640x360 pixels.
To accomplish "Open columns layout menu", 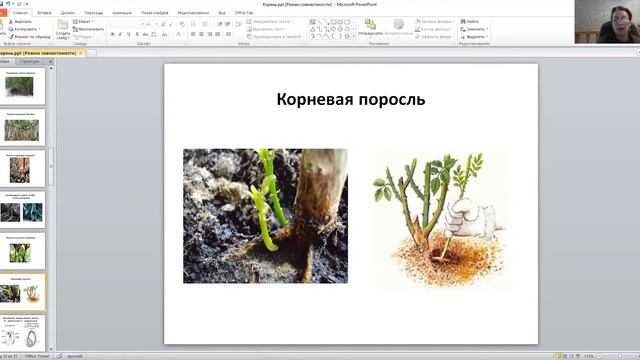I will tap(229, 34).
